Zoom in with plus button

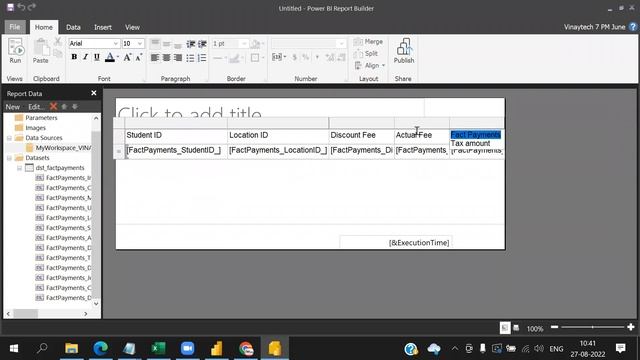[631, 327]
